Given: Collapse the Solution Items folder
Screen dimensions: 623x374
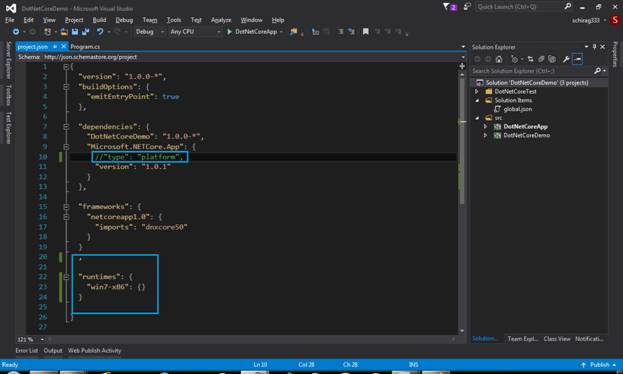Looking at the screenshot, I should [x=477, y=100].
